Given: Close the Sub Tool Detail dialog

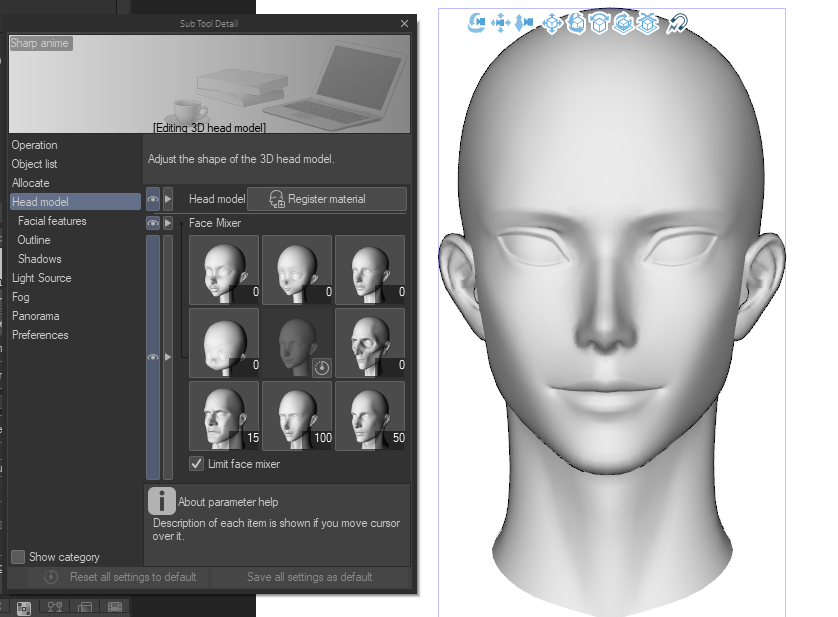Looking at the screenshot, I should (x=405, y=24).
